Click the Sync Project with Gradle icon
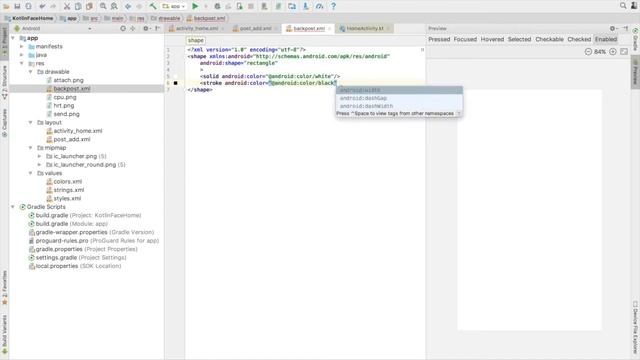Screen dimensions: 640x360 tap(278, 6)
